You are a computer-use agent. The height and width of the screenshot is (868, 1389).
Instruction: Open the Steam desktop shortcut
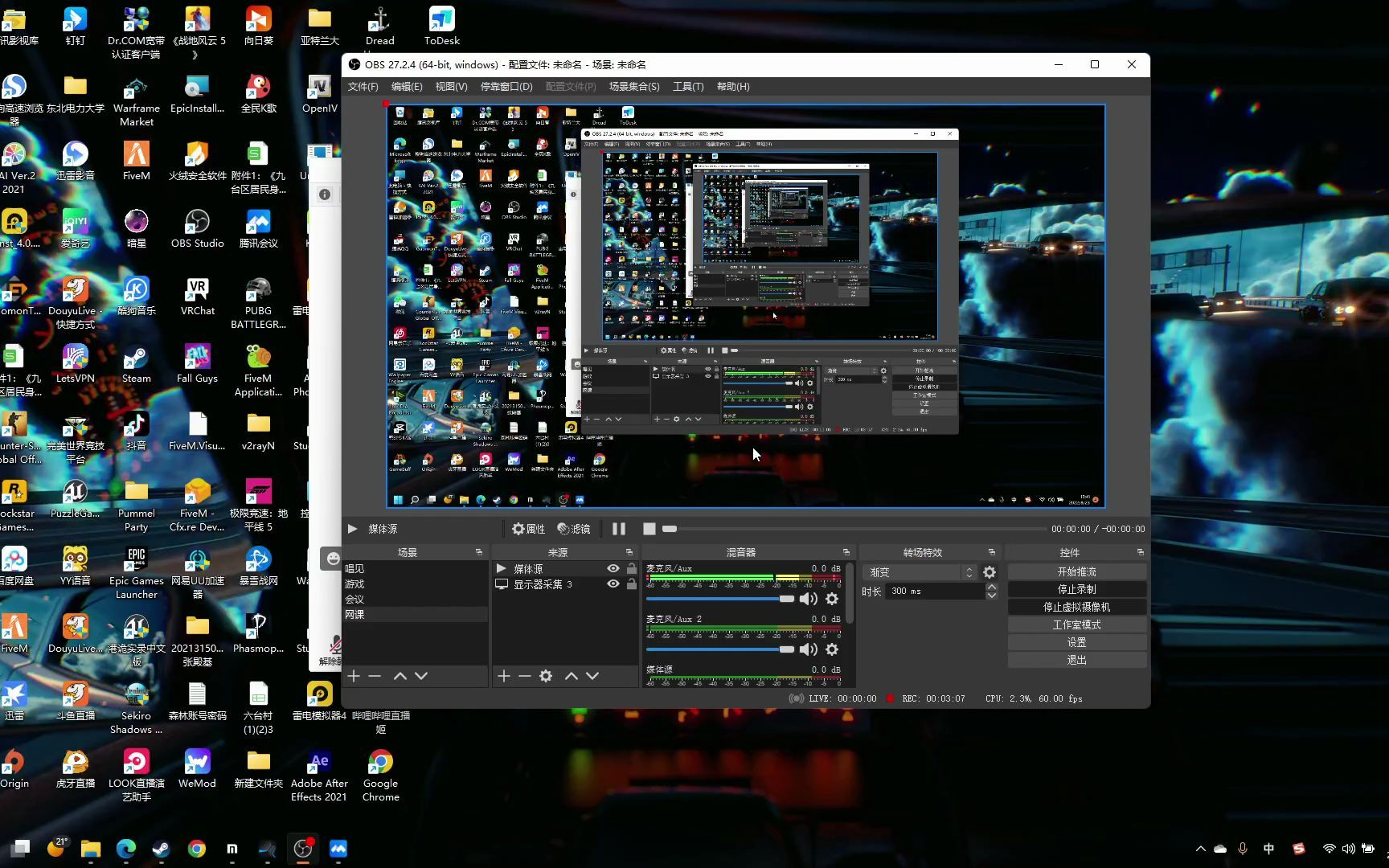[x=137, y=363]
